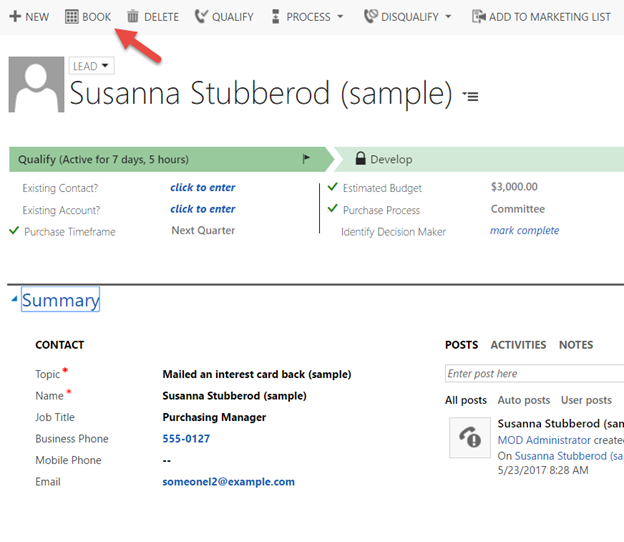Image resolution: width=624 pixels, height=542 pixels.
Task: Click the New plus icon
Action: (x=15, y=17)
